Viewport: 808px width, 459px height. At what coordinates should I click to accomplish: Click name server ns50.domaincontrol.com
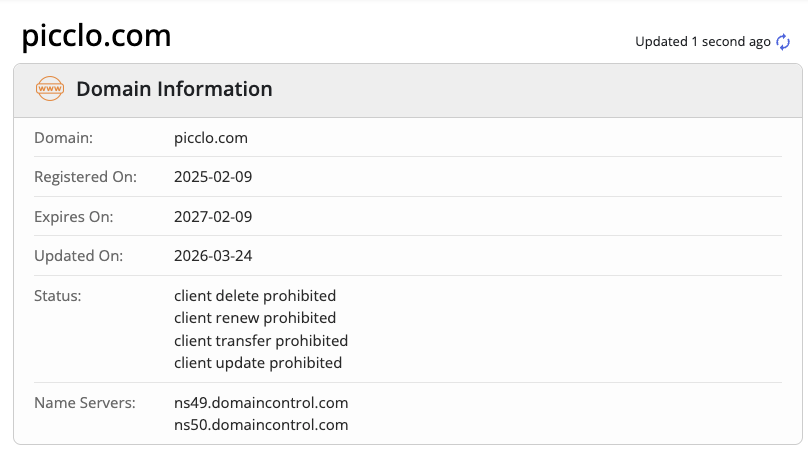(261, 425)
